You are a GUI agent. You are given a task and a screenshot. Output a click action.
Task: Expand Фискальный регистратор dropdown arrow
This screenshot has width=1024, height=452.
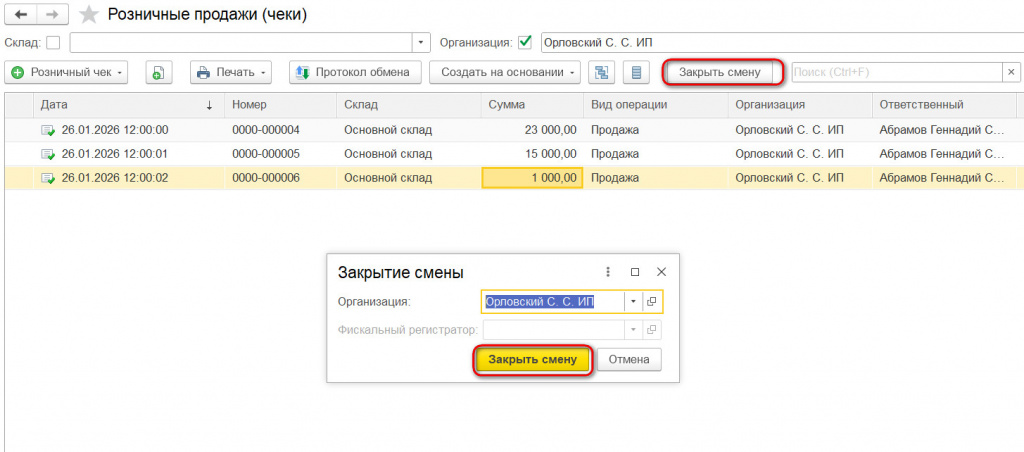pos(633,330)
